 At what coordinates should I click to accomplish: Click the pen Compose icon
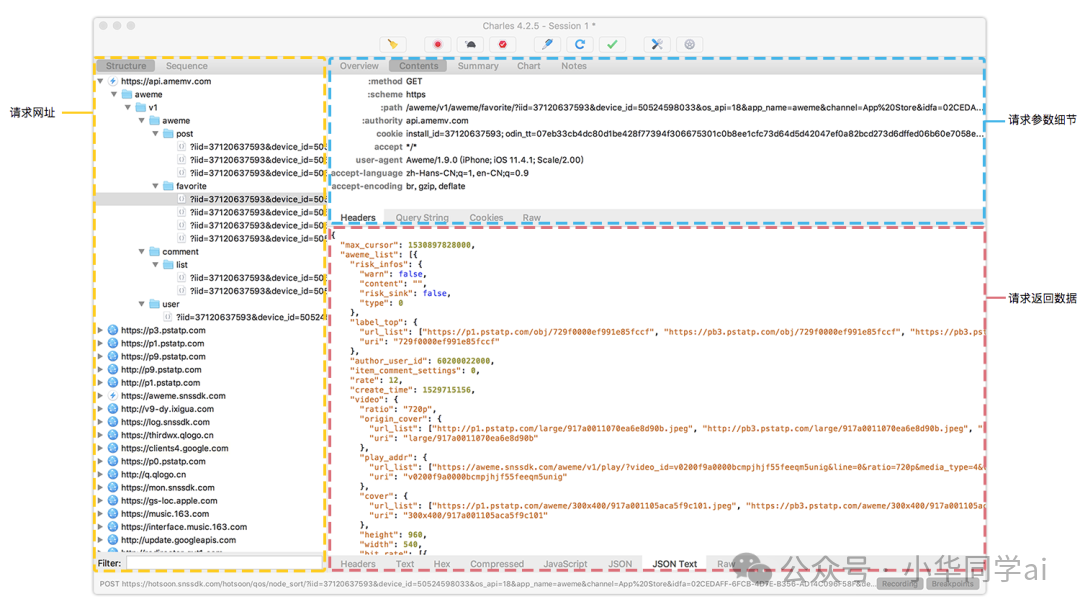coord(546,44)
